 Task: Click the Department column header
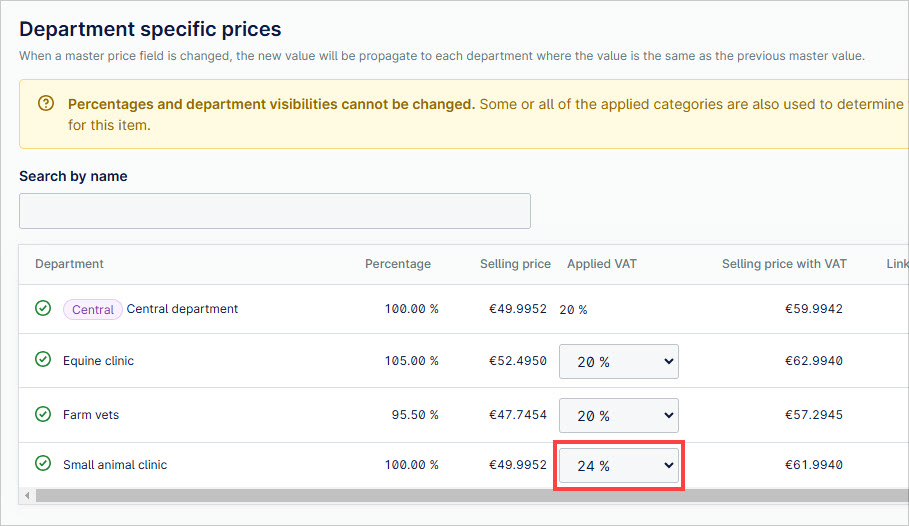[x=69, y=264]
